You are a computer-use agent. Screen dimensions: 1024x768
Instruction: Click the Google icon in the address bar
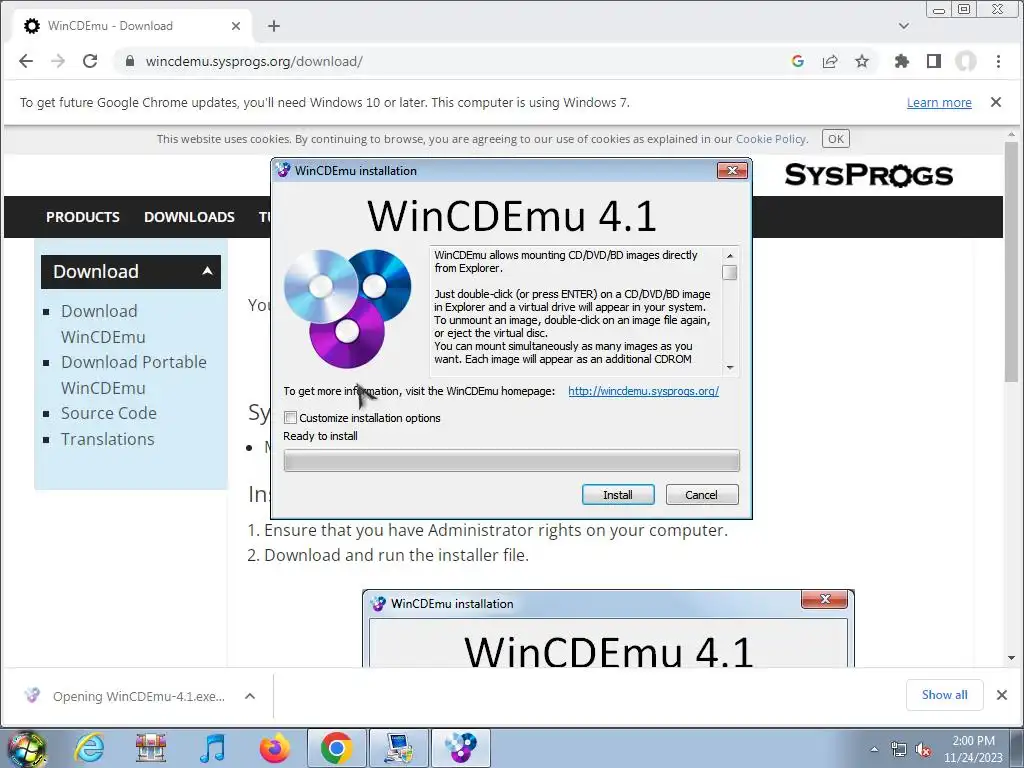click(797, 61)
